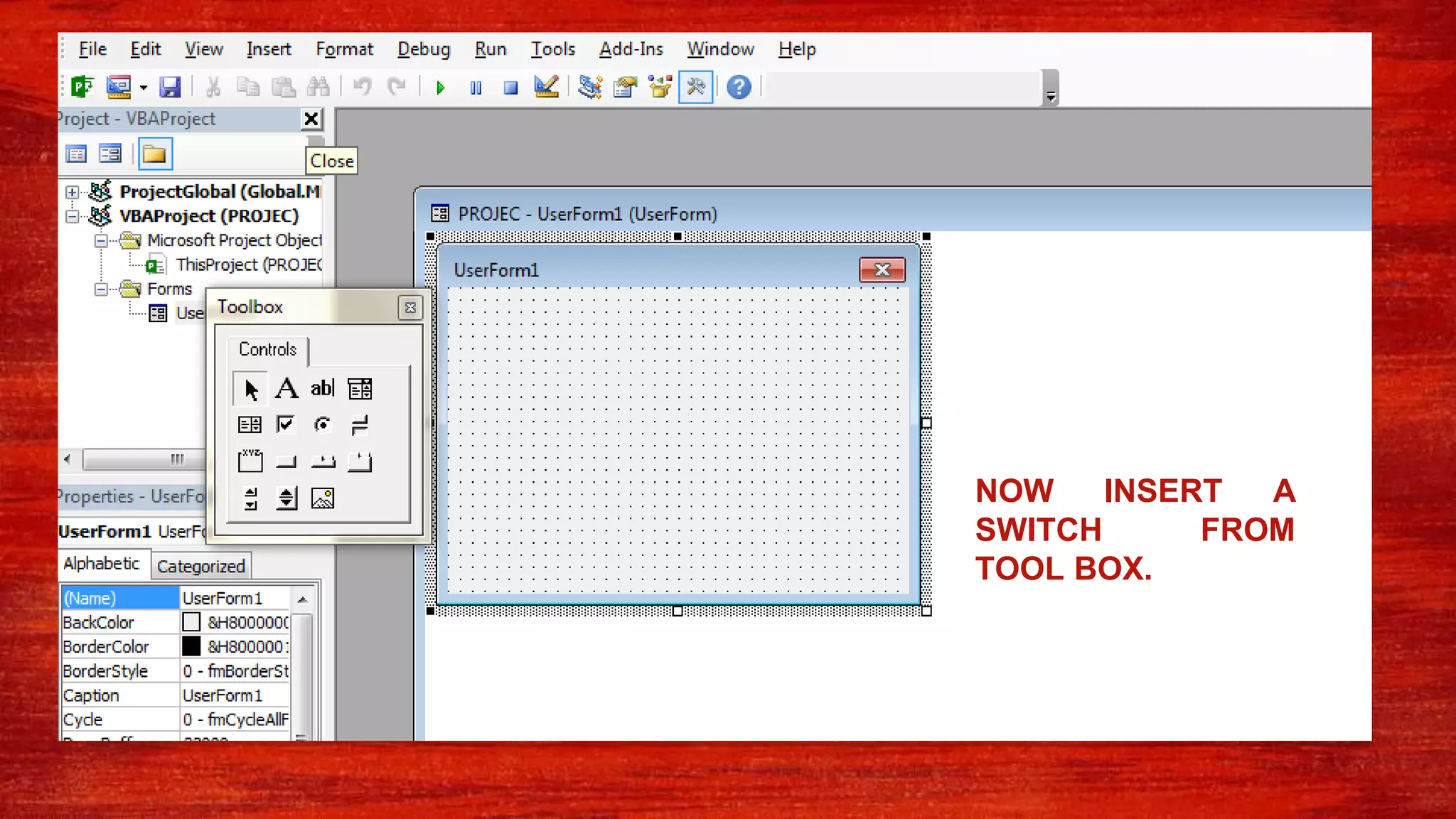Open the File menu
This screenshot has width=1456, height=819.
point(92,49)
